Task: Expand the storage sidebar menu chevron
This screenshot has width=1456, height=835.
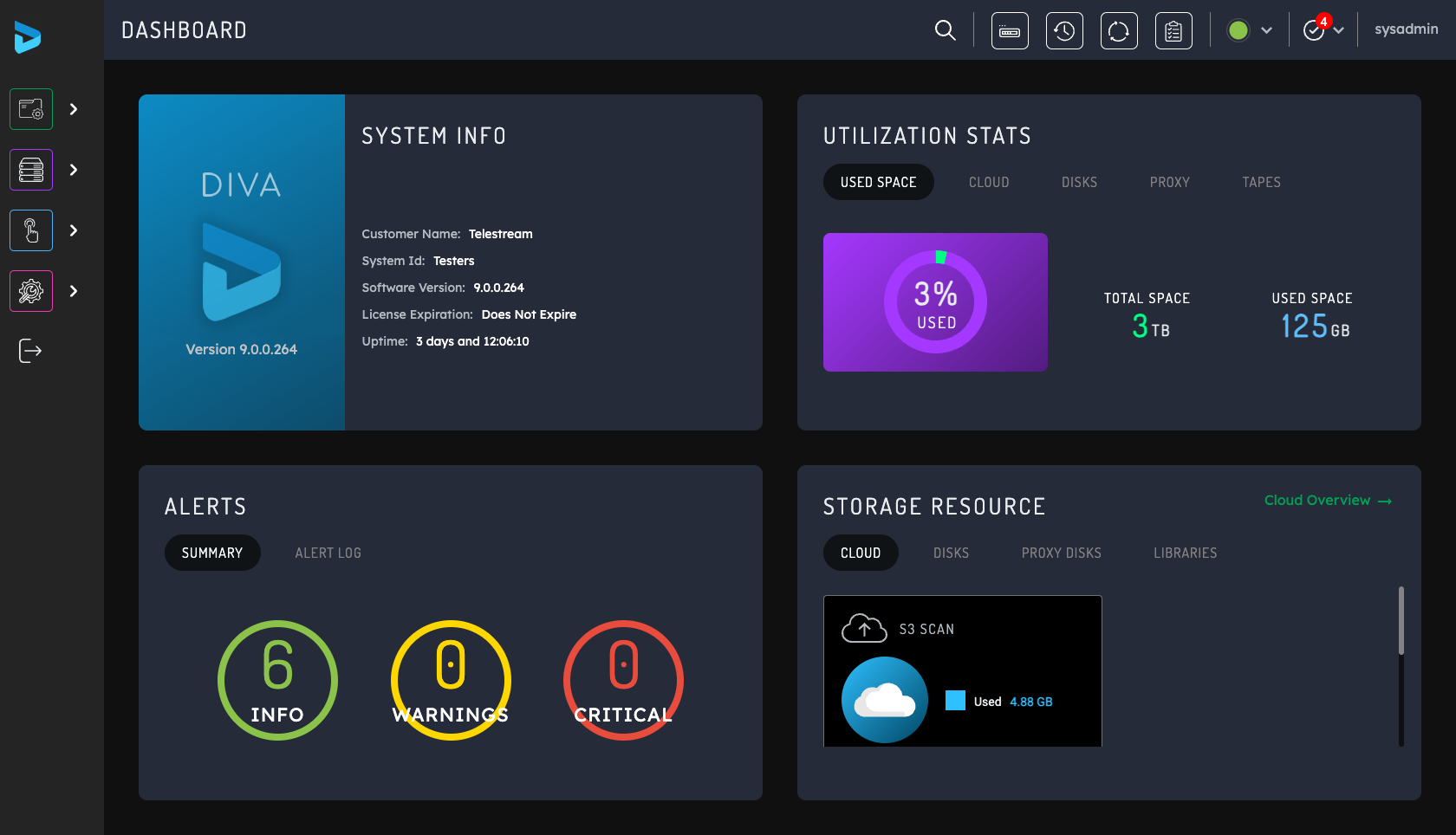Action: (x=74, y=170)
